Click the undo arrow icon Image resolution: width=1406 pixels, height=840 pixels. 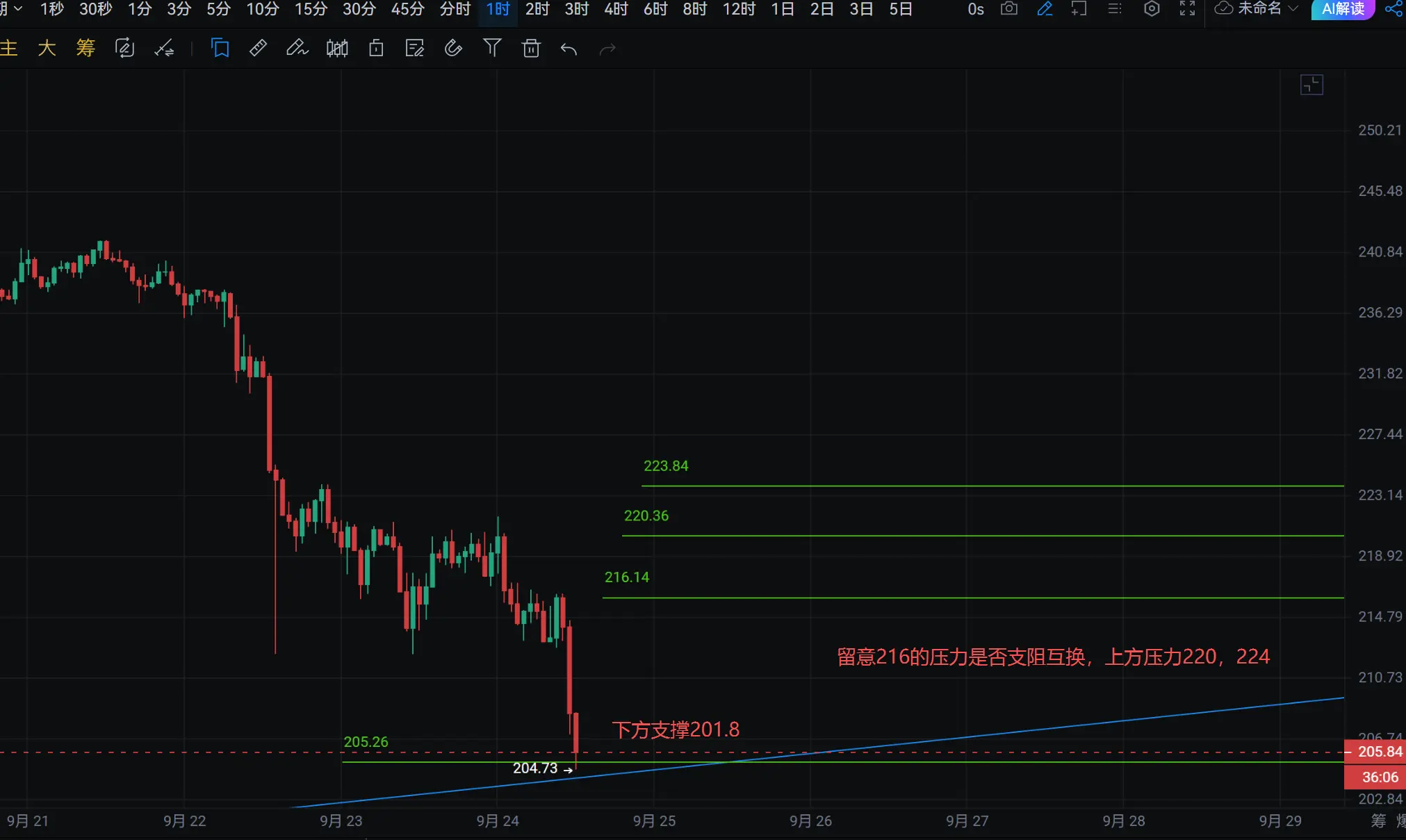pos(569,49)
